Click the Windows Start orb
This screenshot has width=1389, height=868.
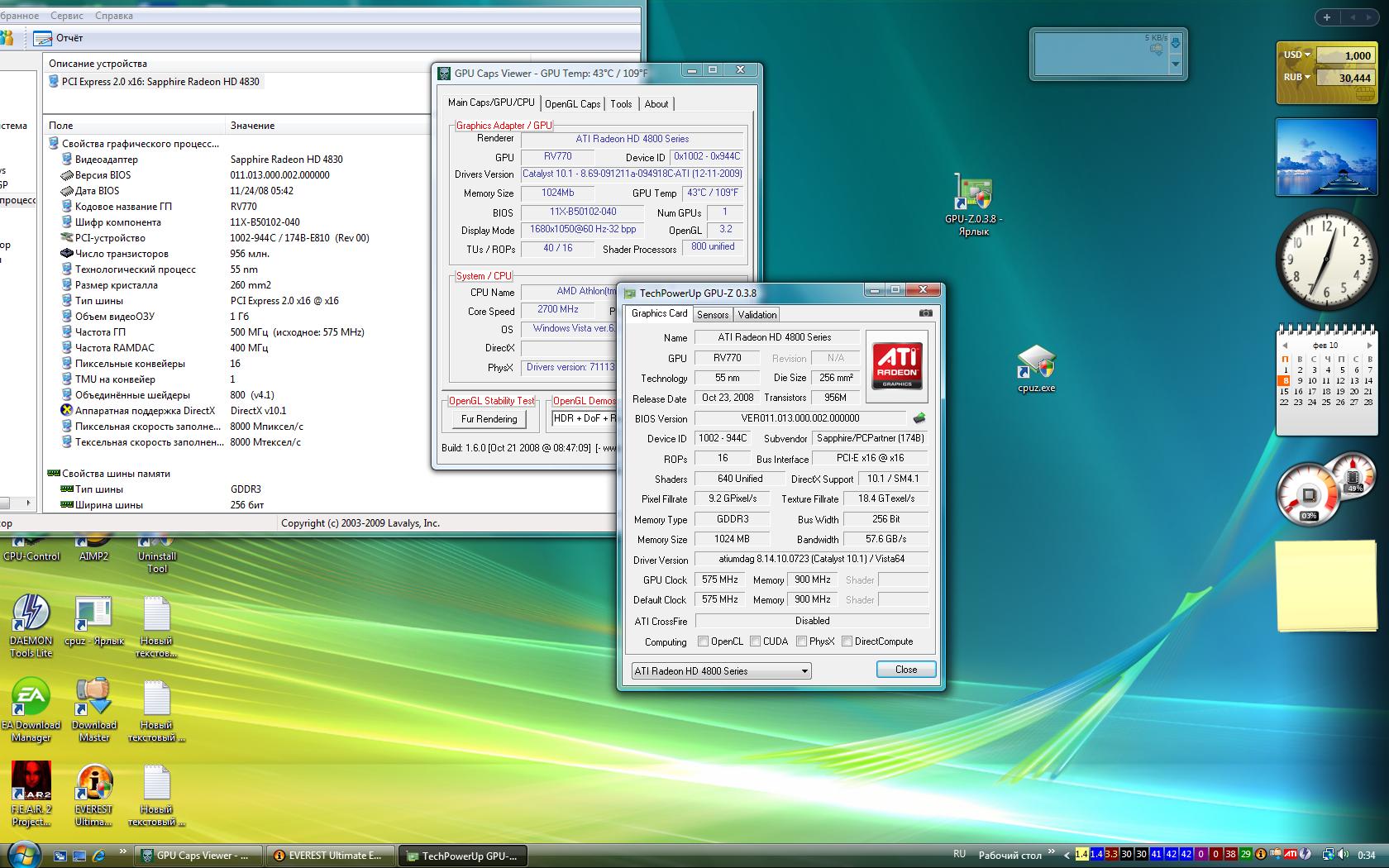(22, 854)
